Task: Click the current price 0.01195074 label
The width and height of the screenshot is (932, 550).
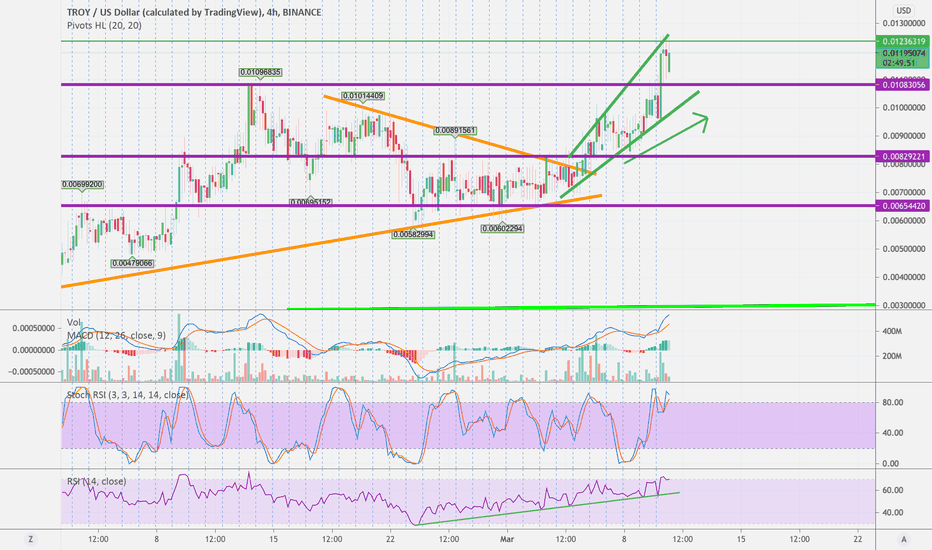Action: point(903,53)
